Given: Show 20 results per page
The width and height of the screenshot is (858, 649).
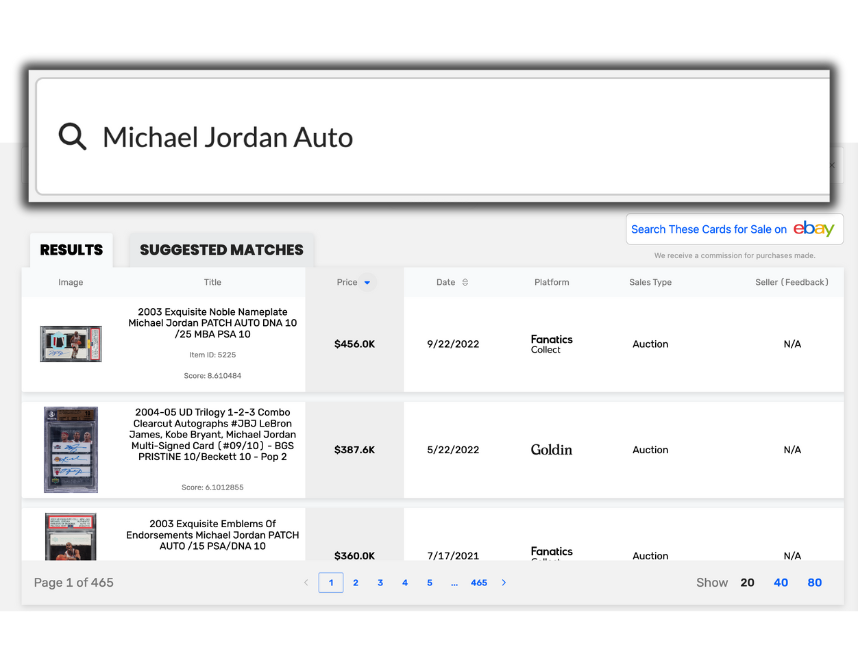Looking at the screenshot, I should pos(747,582).
